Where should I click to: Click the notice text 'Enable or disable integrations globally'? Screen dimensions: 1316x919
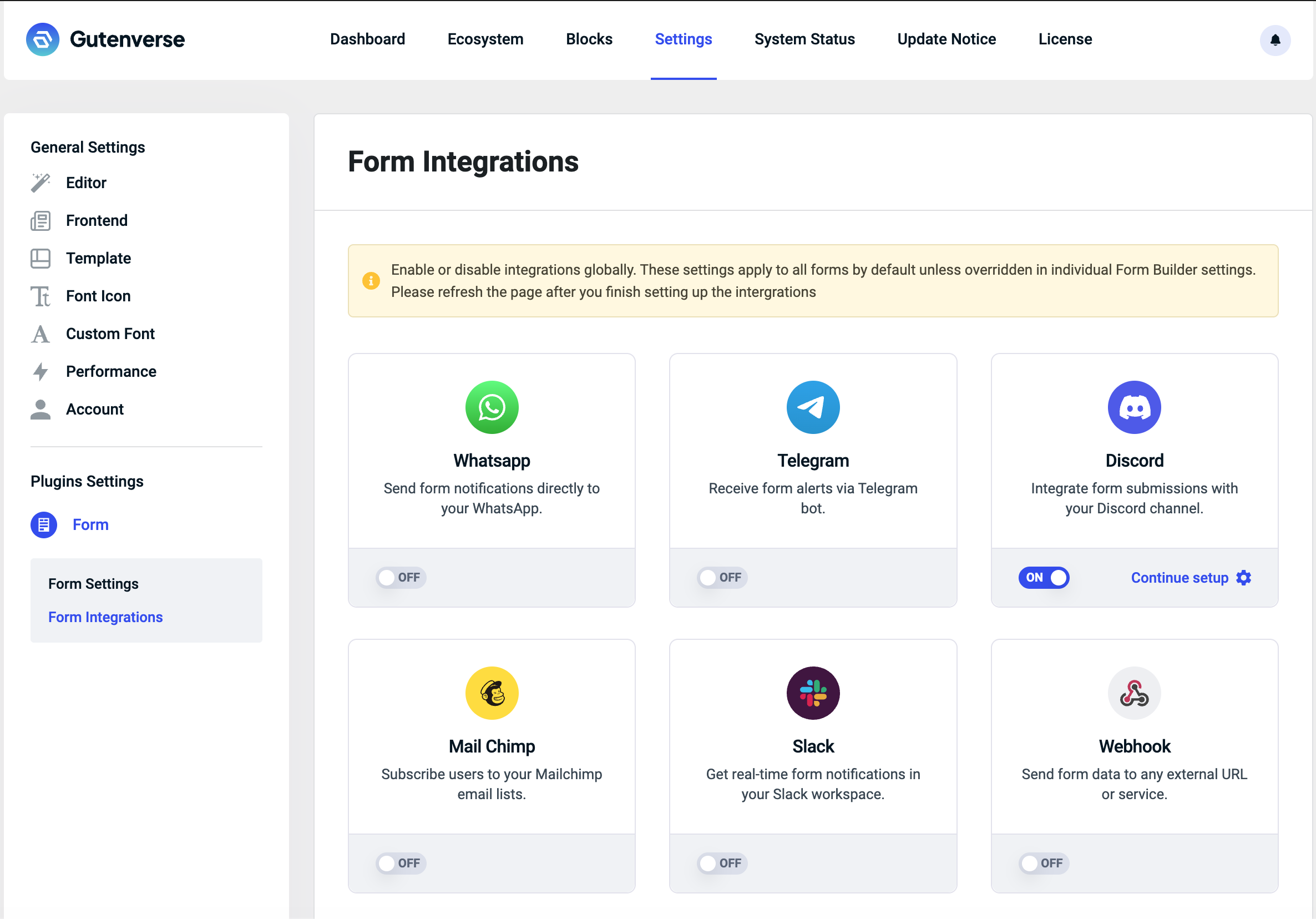tap(513, 270)
